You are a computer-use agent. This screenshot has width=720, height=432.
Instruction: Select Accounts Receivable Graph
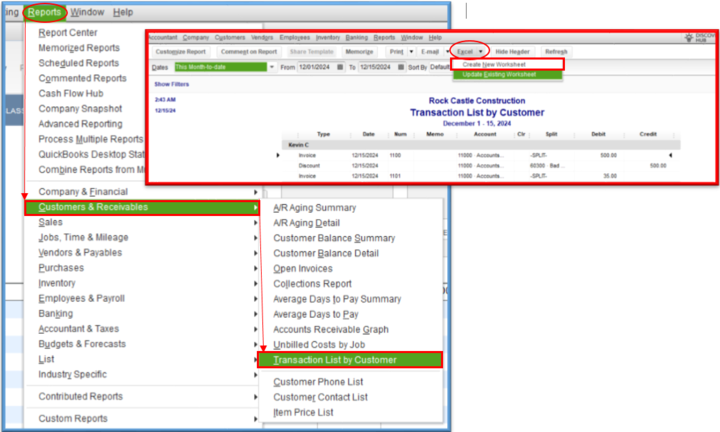pyautogui.click(x=331, y=330)
